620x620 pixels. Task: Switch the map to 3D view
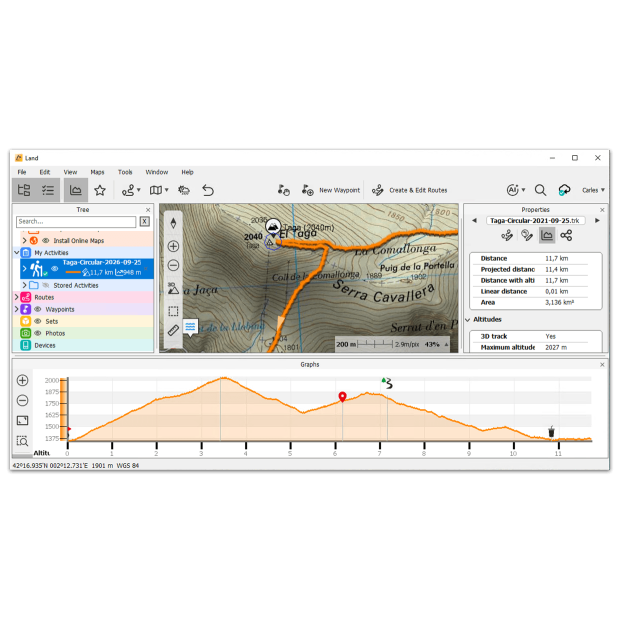(173, 288)
